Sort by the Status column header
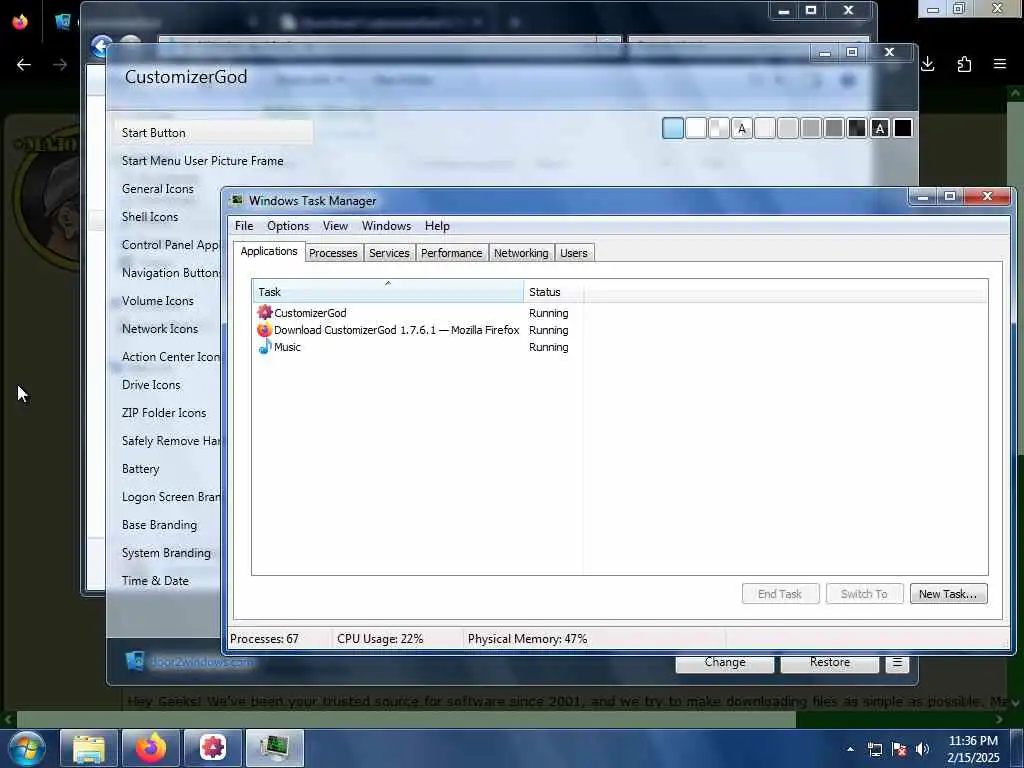This screenshot has width=1024, height=768. point(554,291)
